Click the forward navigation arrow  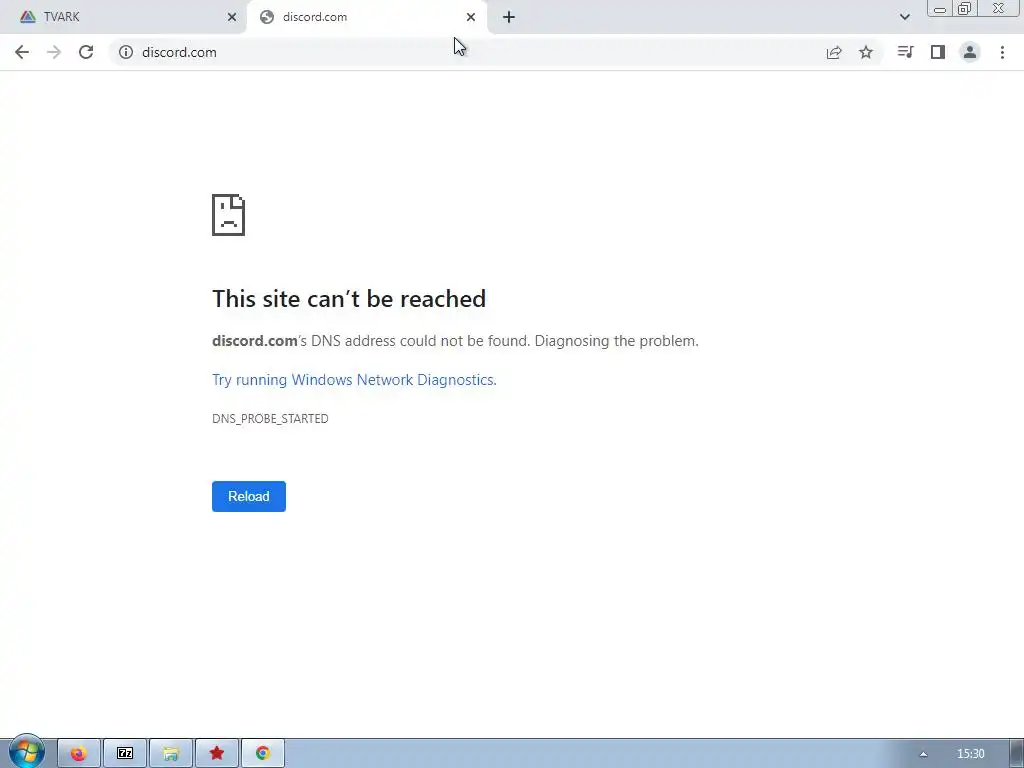54,52
